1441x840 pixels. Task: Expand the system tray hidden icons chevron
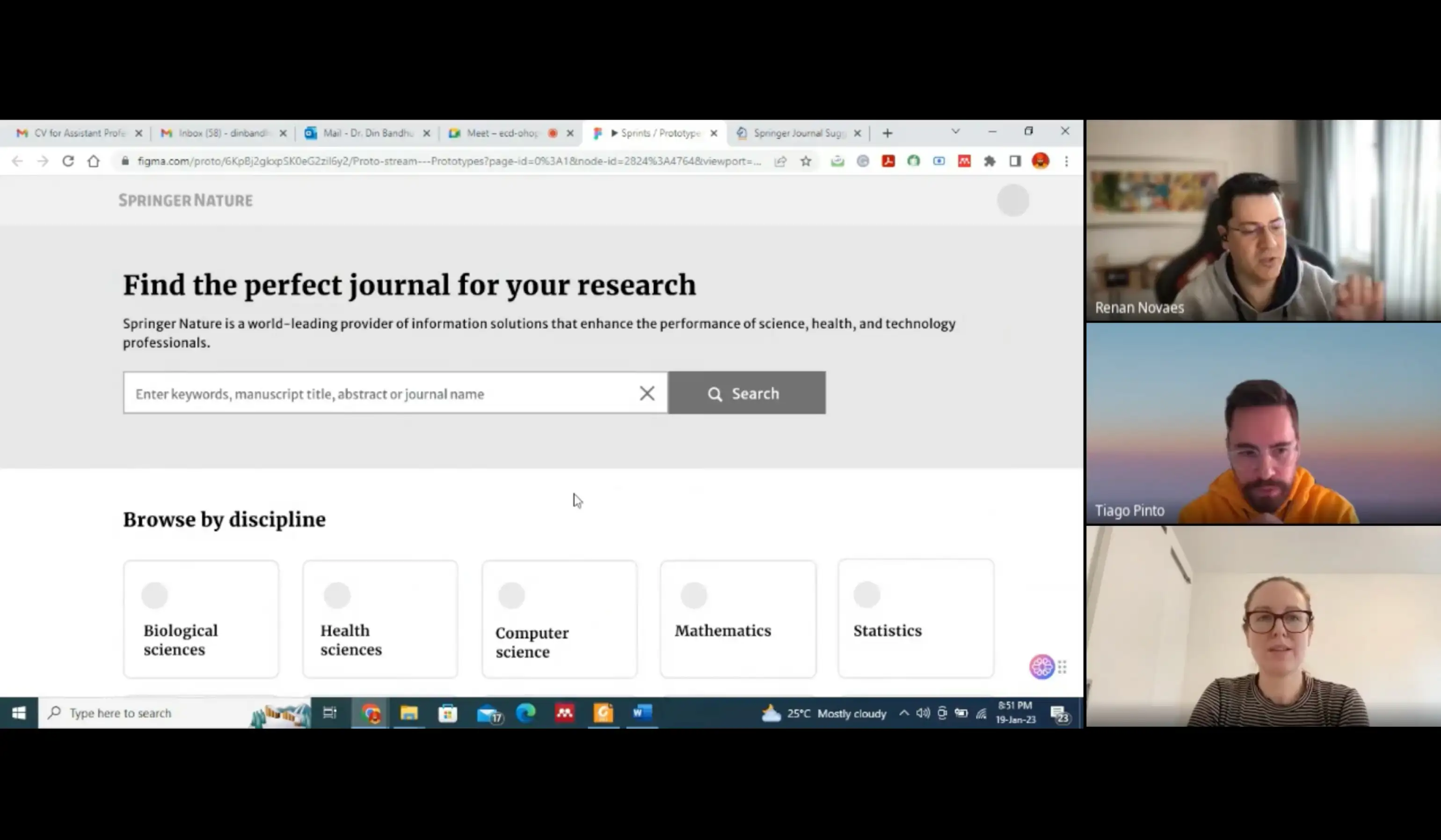[903, 713]
